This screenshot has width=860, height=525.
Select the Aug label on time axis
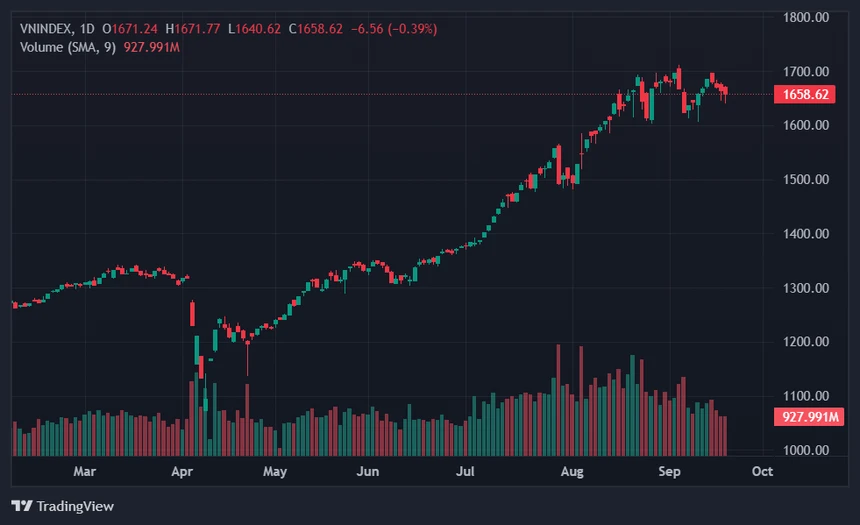(x=572, y=471)
